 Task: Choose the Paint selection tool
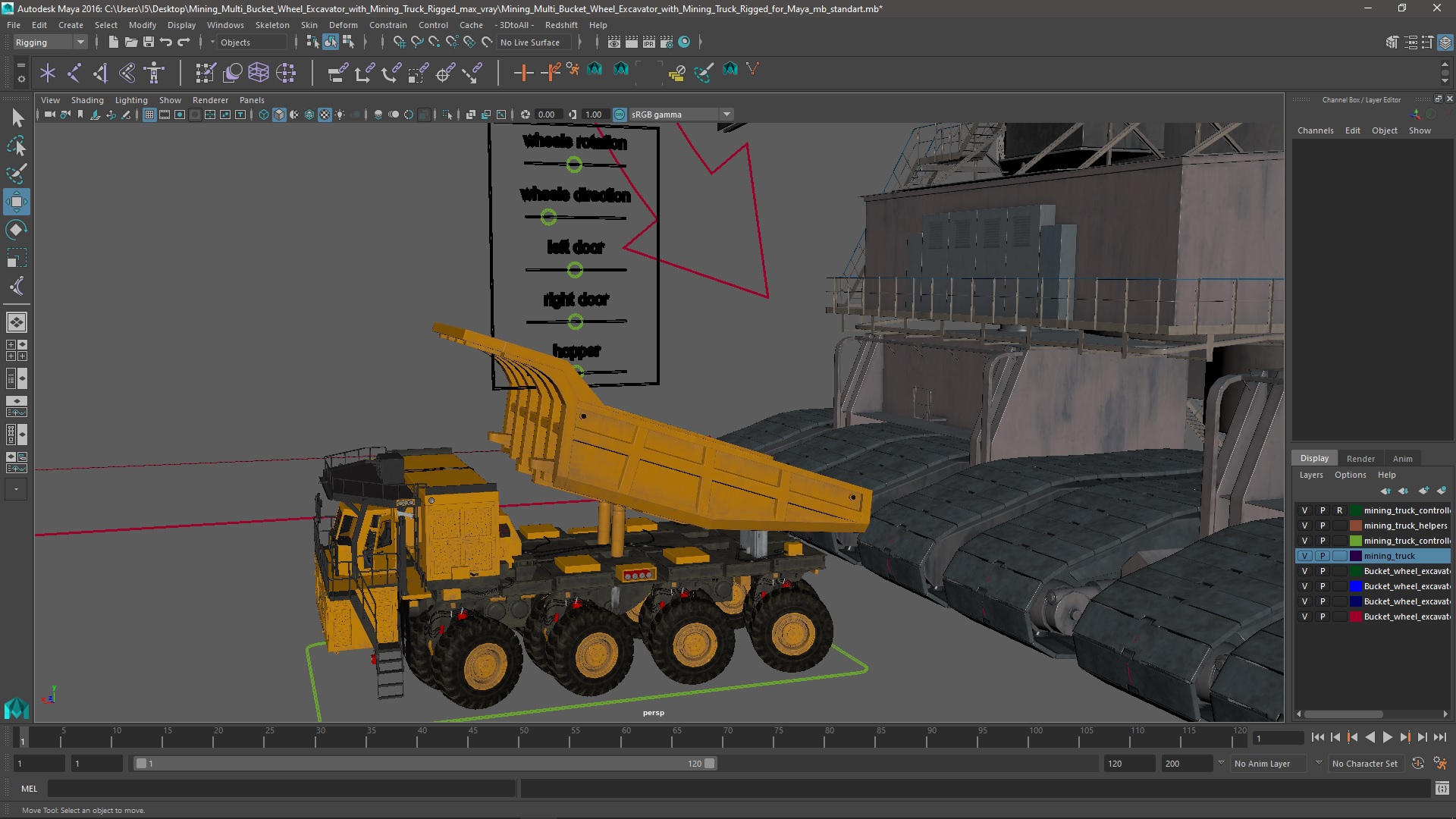point(17,174)
